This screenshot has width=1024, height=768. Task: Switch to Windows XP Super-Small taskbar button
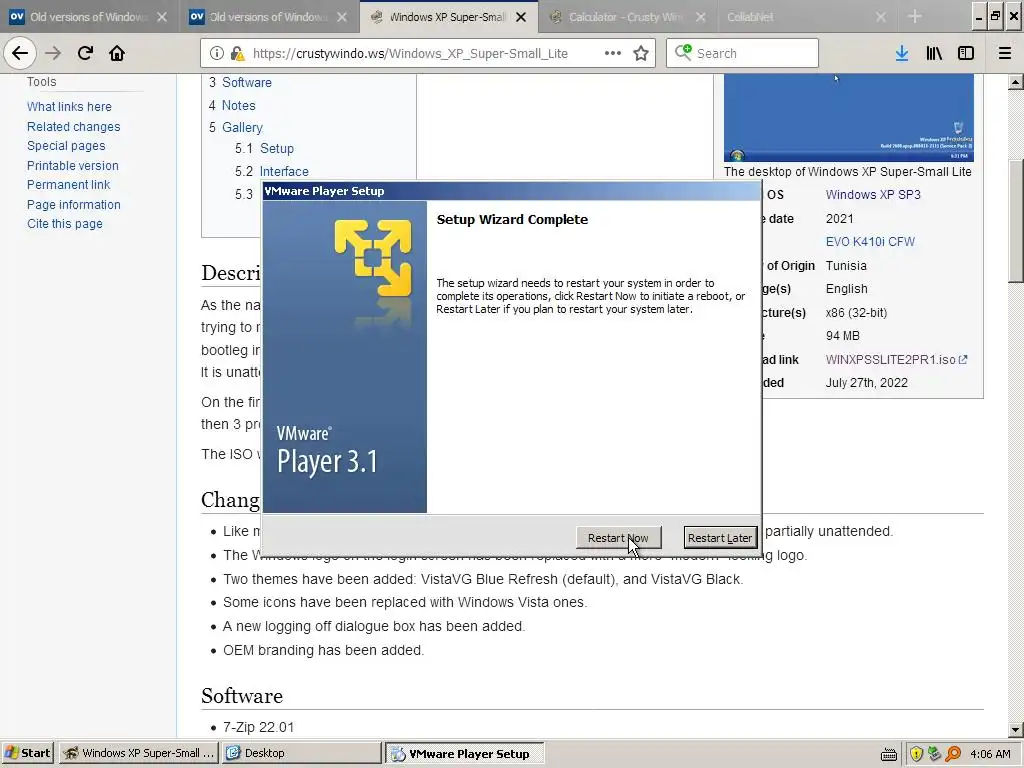click(x=139, y=753)
